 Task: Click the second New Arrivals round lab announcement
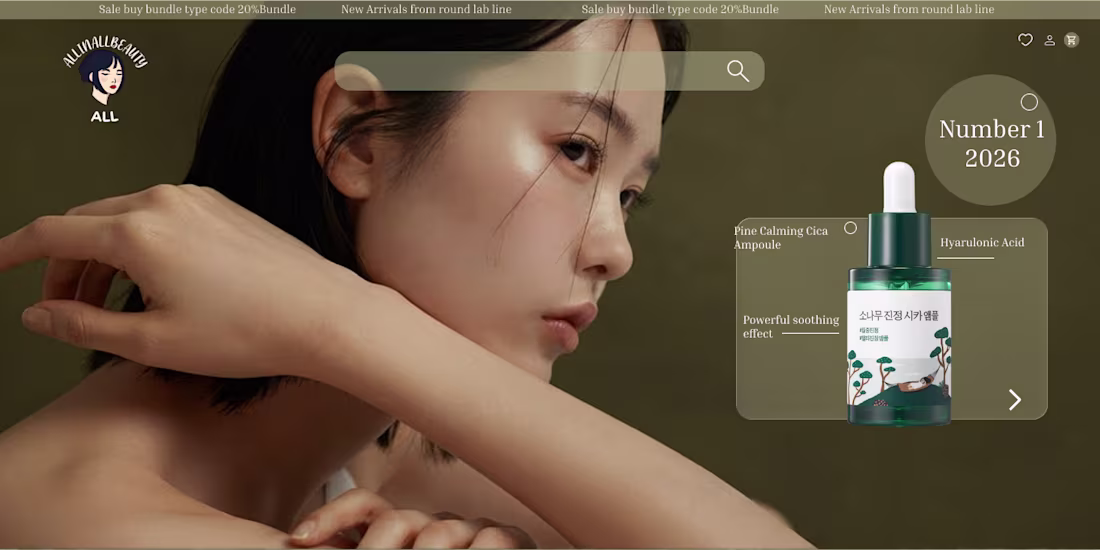908,10
